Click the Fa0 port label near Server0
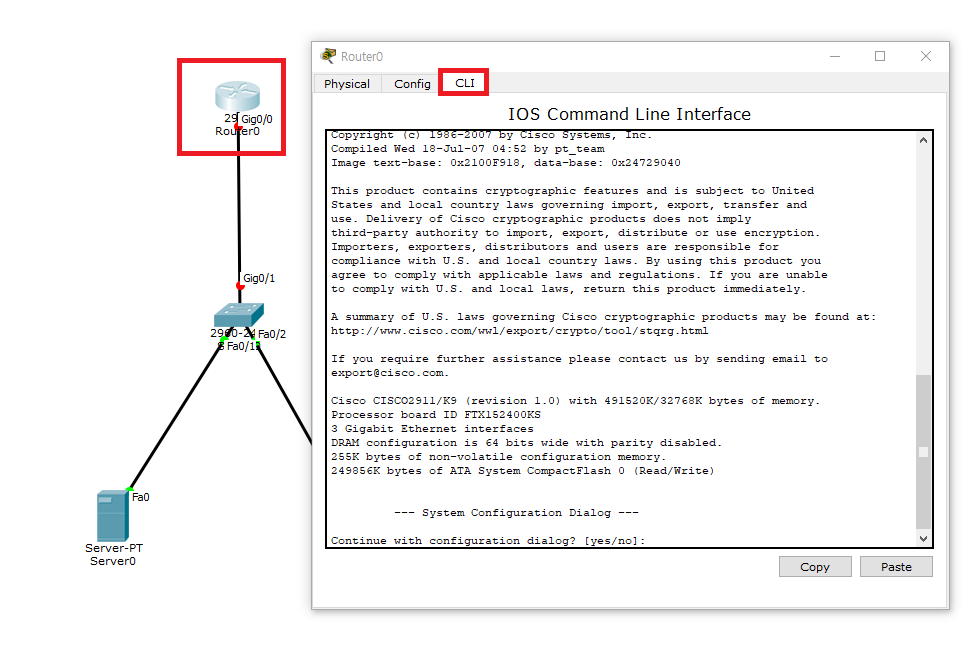 [140, 497]
